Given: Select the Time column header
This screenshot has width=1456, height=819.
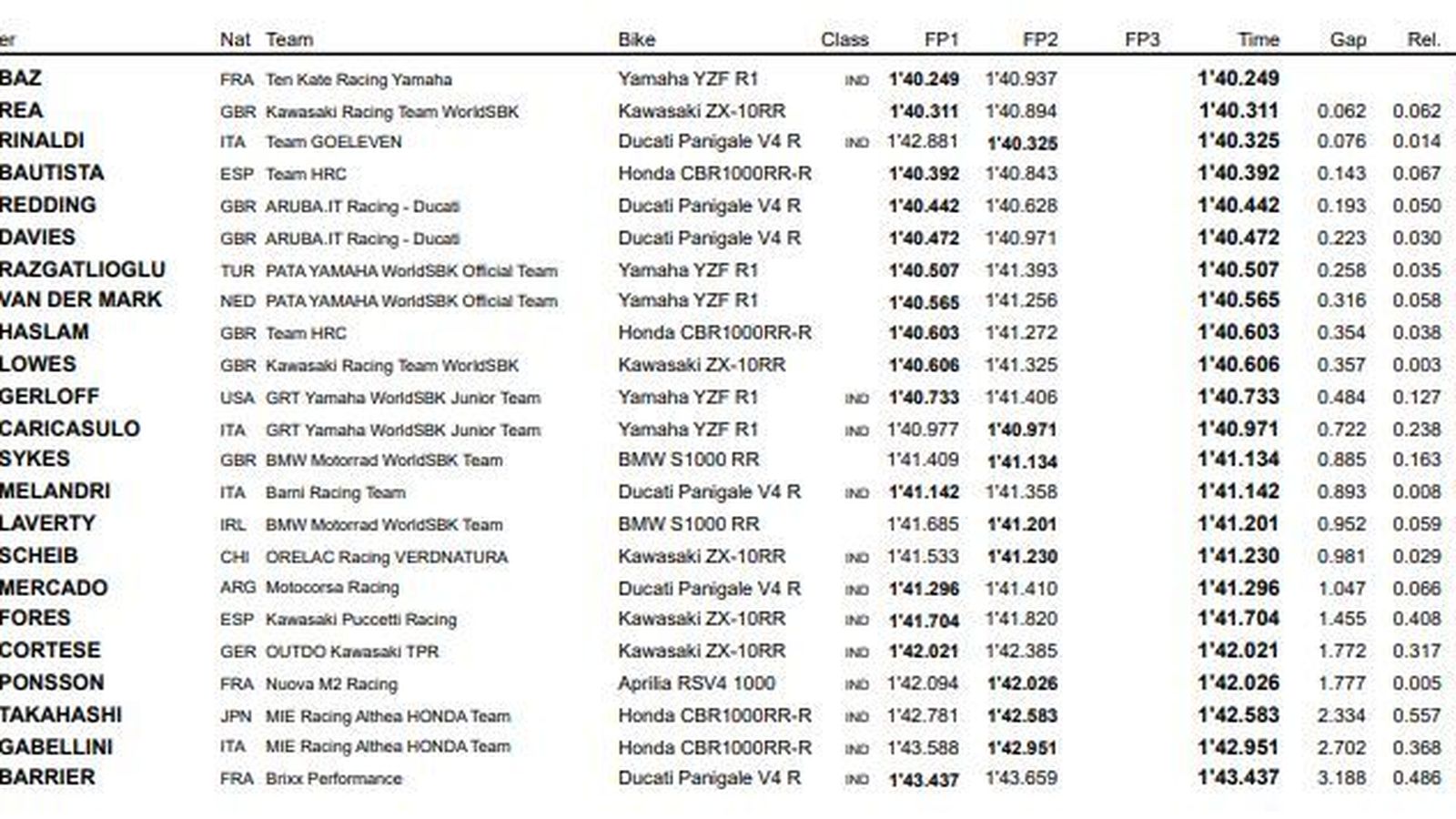Looking at the screenshot, I should coord(1258,40).
